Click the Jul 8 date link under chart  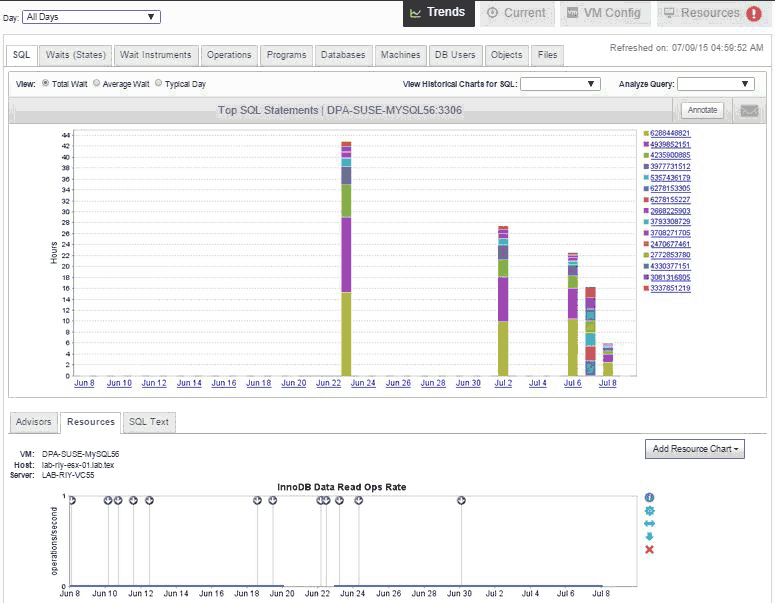pos(607,383)
